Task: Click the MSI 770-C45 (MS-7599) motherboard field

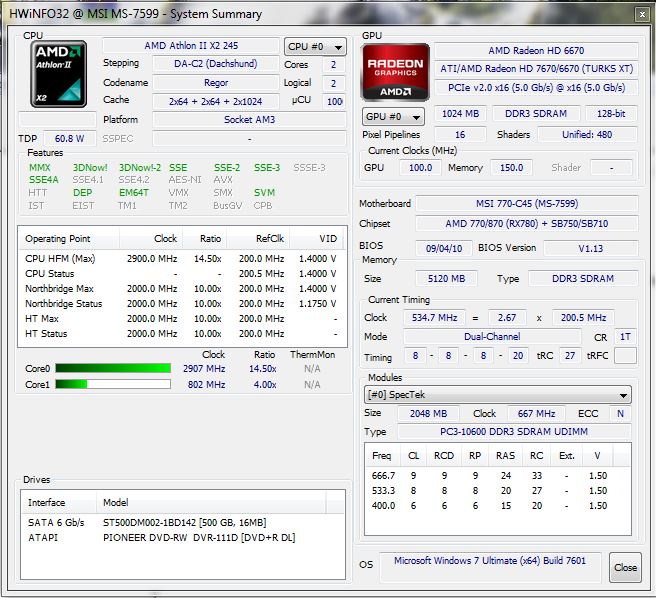Action: (527, 204)
